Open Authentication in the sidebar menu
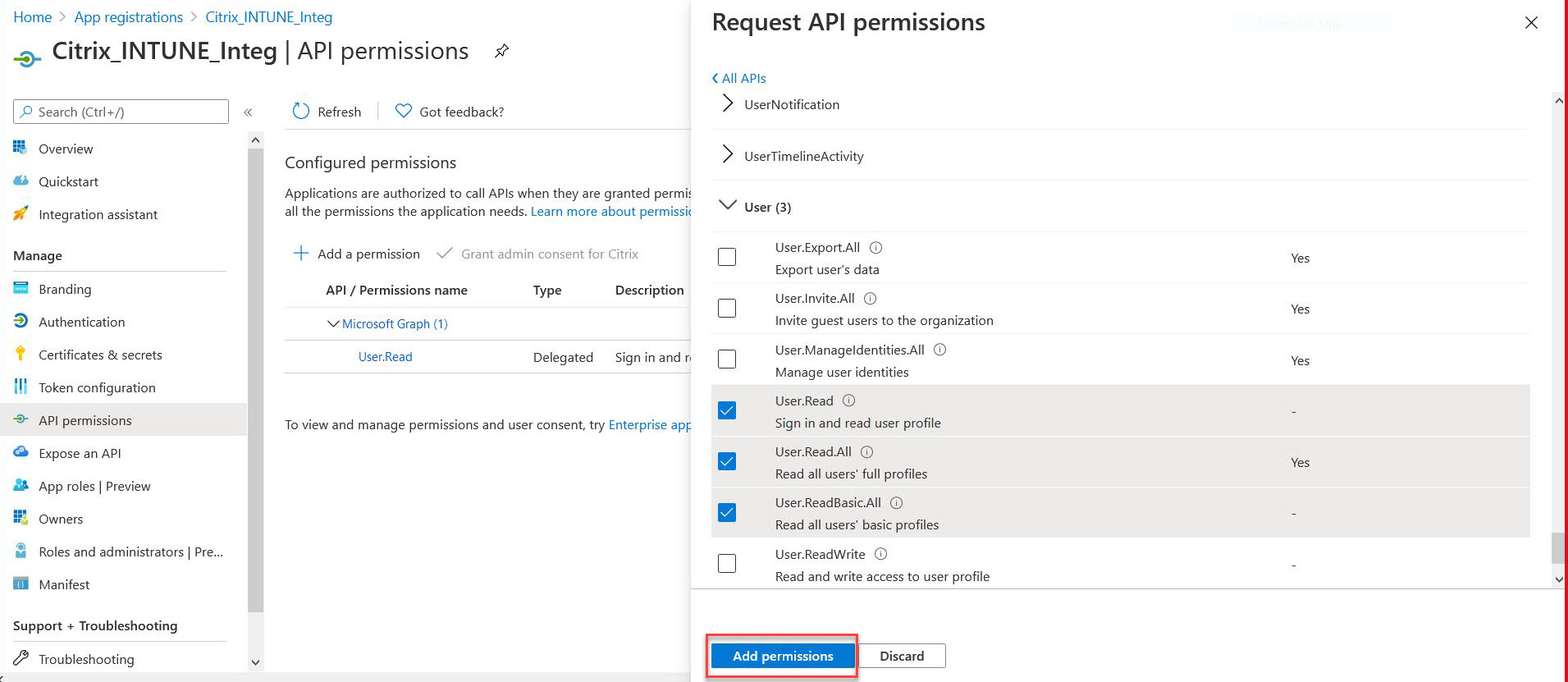This screenshot has height=682, width=1568. point(82,322)
